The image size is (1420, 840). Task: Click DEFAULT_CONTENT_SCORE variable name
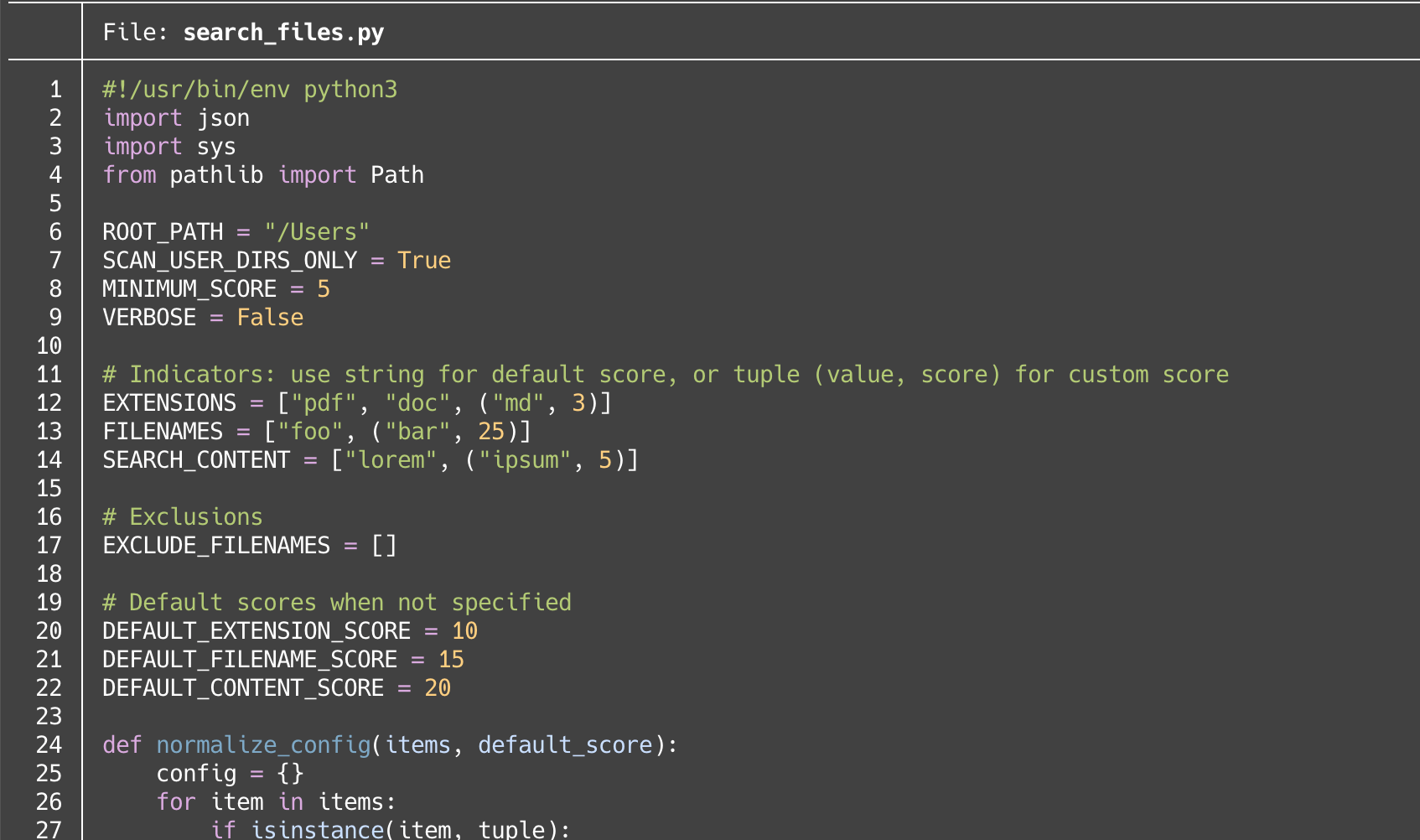(243, 688)
